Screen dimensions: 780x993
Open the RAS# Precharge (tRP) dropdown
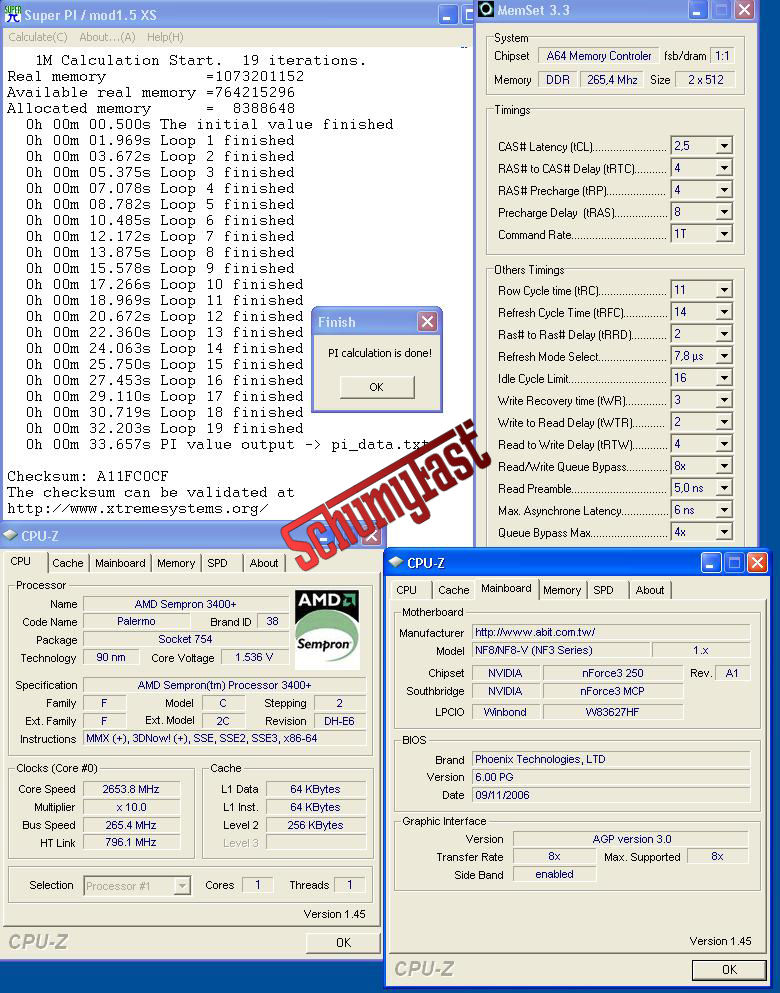click(724, 190)
